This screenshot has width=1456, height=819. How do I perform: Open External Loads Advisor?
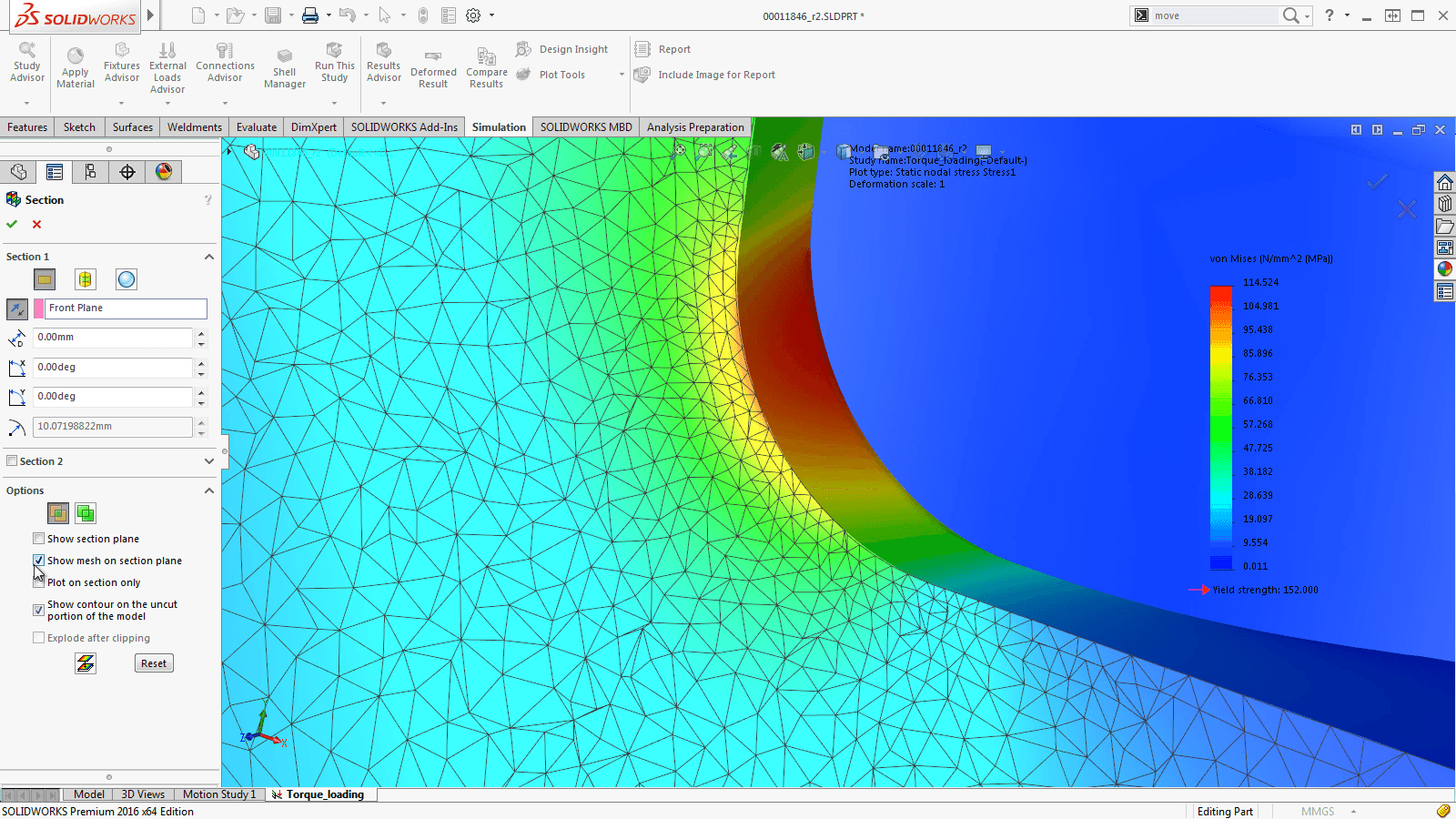(167, 67)
